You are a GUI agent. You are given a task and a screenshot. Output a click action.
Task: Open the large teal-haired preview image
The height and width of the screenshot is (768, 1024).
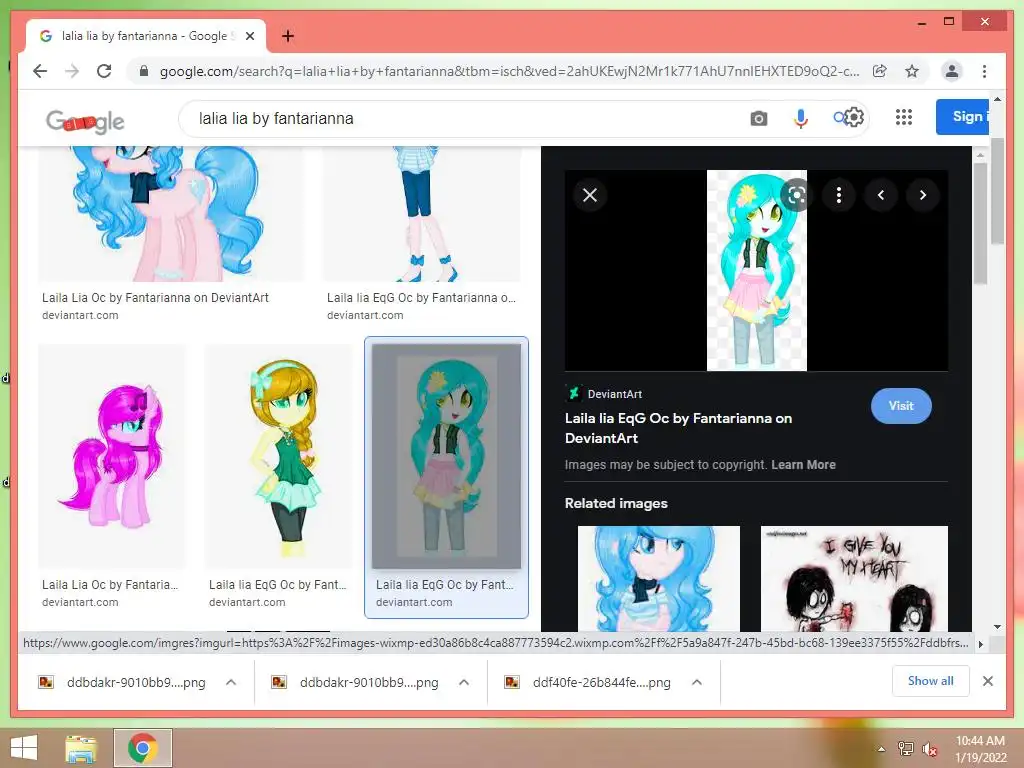click(x=757, y=270)
